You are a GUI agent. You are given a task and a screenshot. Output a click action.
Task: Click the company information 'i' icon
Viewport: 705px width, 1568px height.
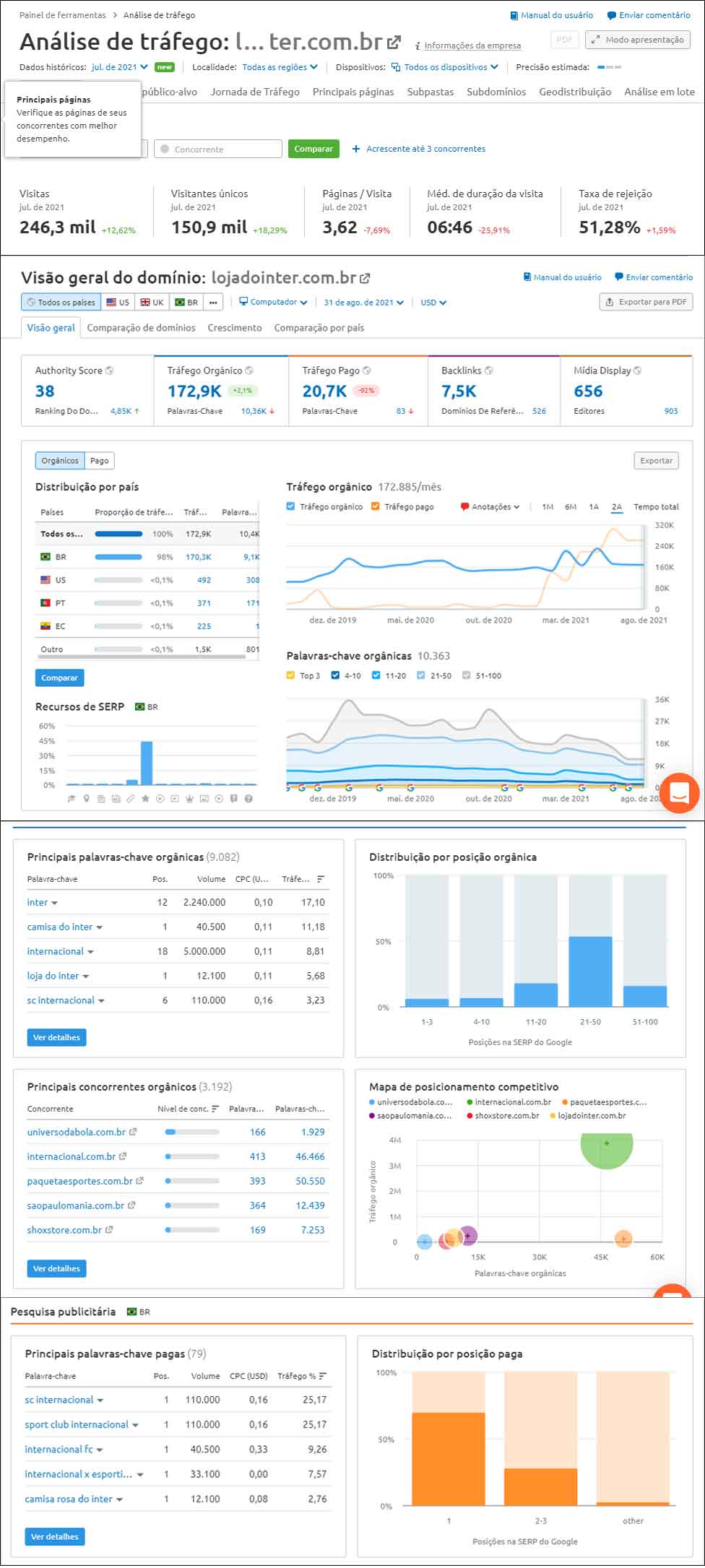(418, 46)
